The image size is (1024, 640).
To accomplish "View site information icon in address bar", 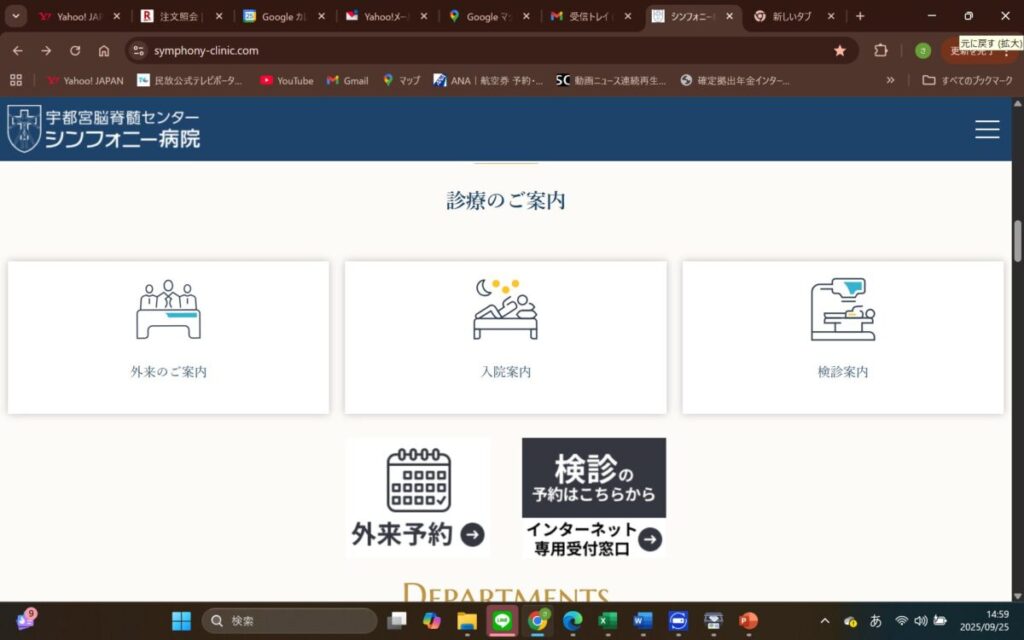I will 139,51.
